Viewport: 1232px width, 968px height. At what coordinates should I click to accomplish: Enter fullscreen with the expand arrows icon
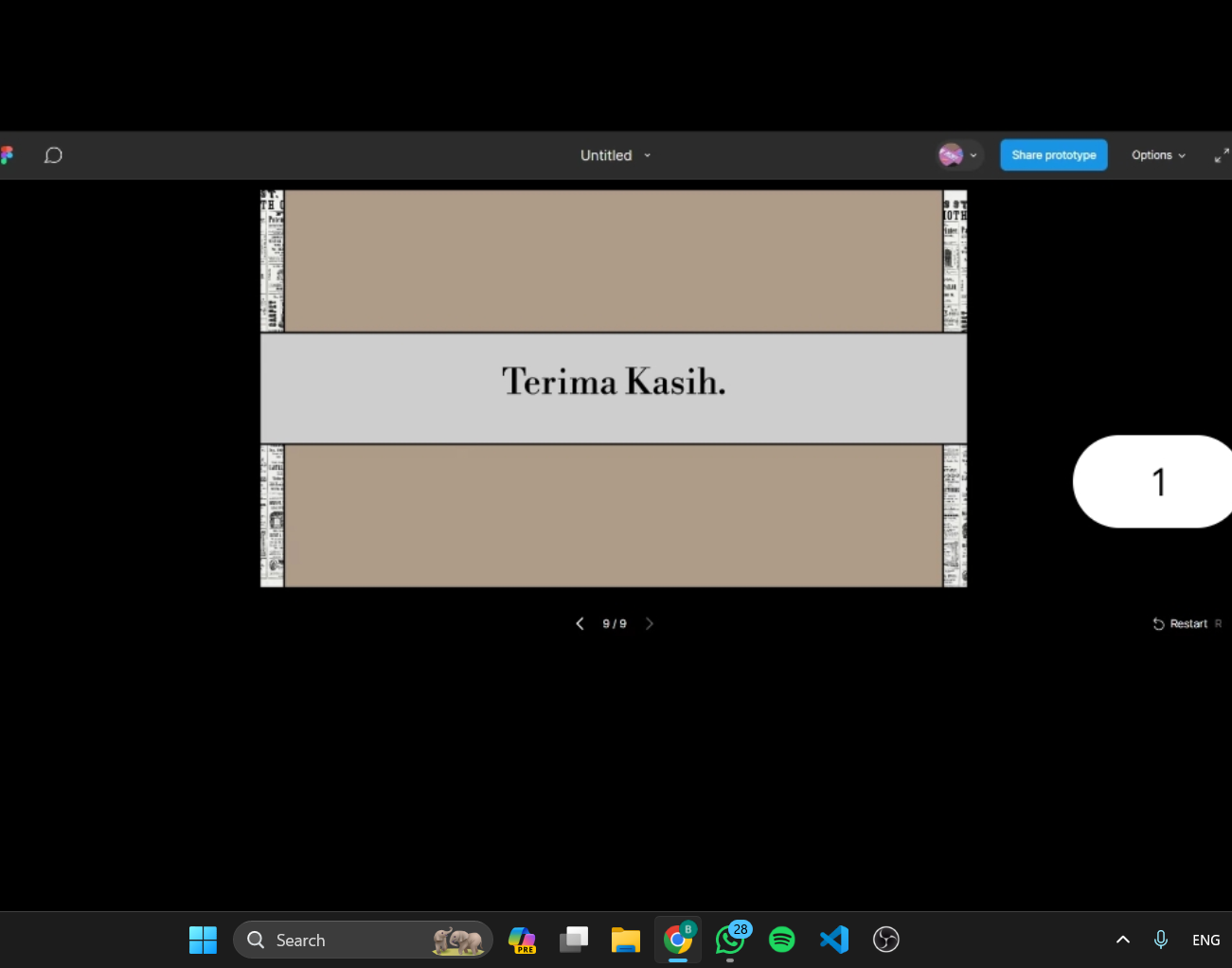[1221, 155]
